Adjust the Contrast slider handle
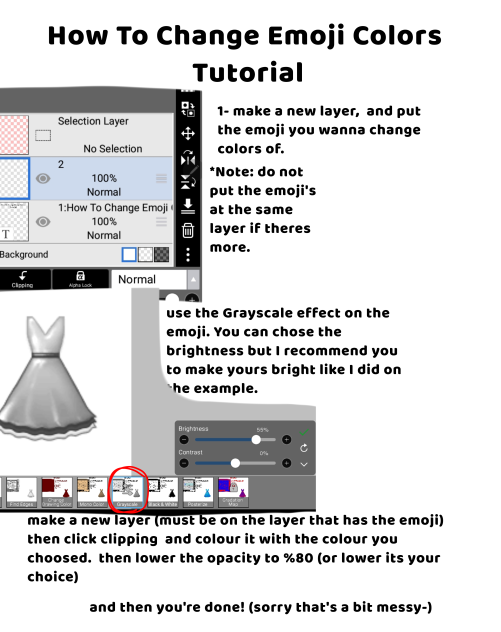The height and width of the screenshot is (632, 501). (235, 463)
